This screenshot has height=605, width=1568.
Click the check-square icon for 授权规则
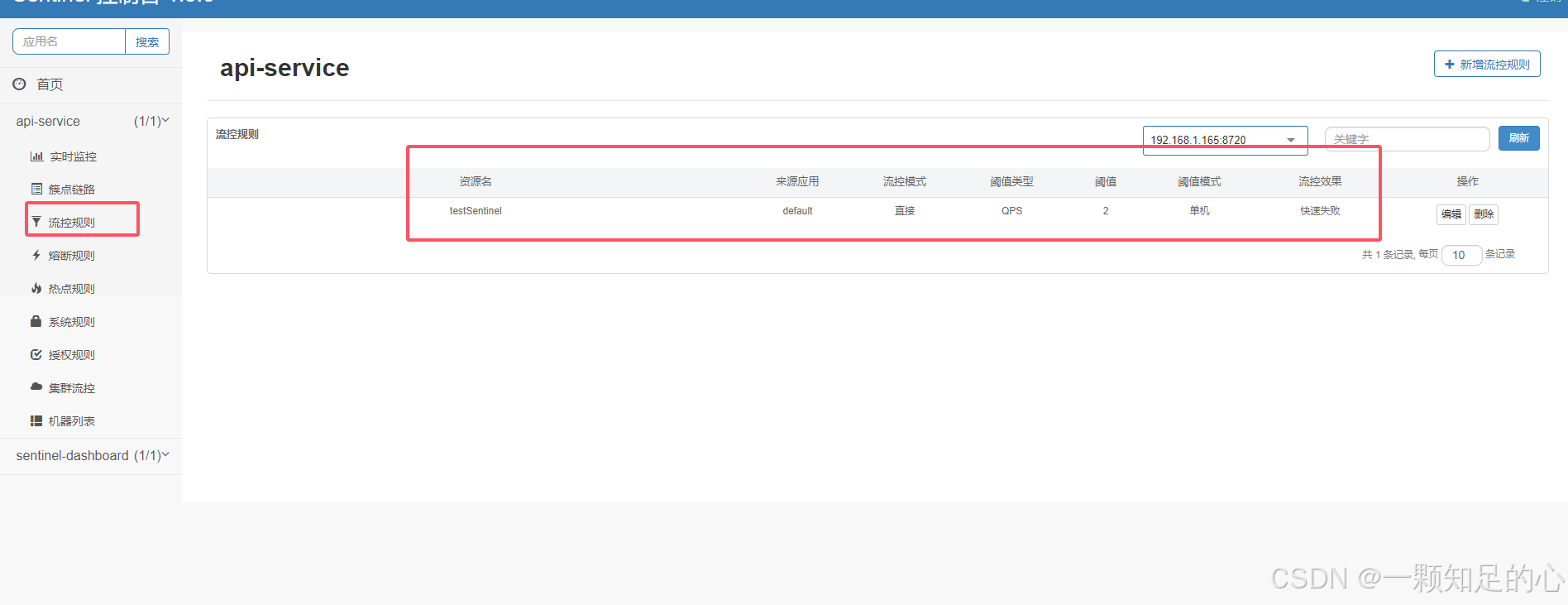(36, 354)
